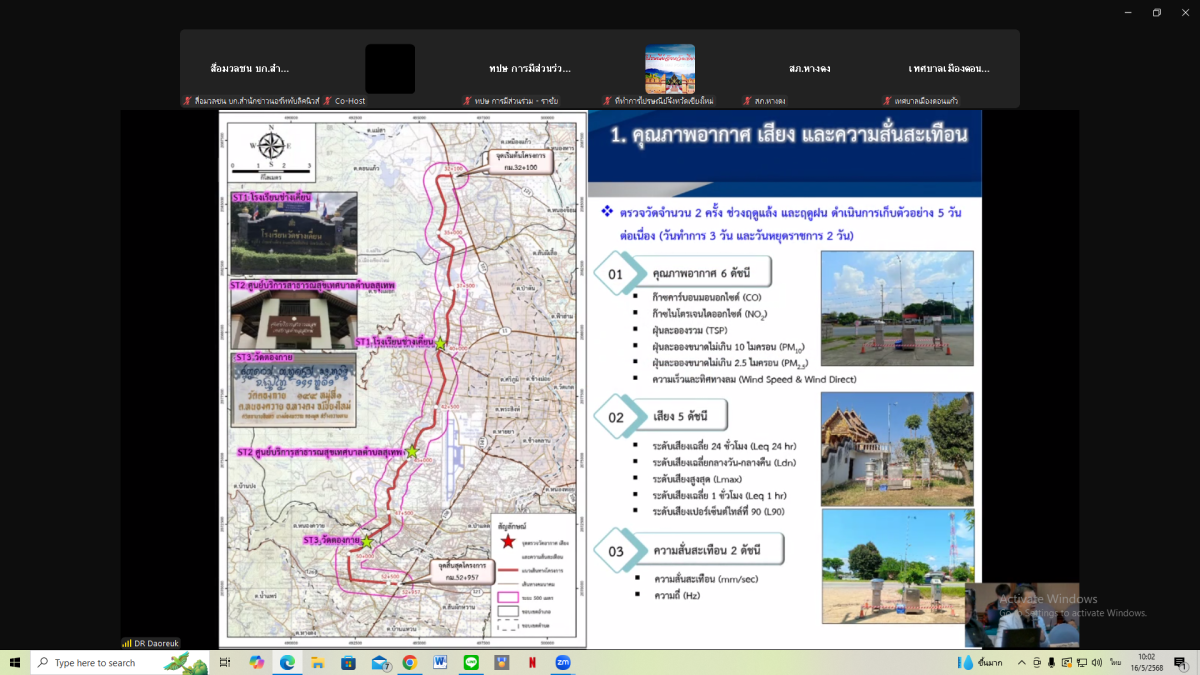1200x675 pixels.
Task: Launch Google Chrome from the taskbar
Action: pos(409,662)
